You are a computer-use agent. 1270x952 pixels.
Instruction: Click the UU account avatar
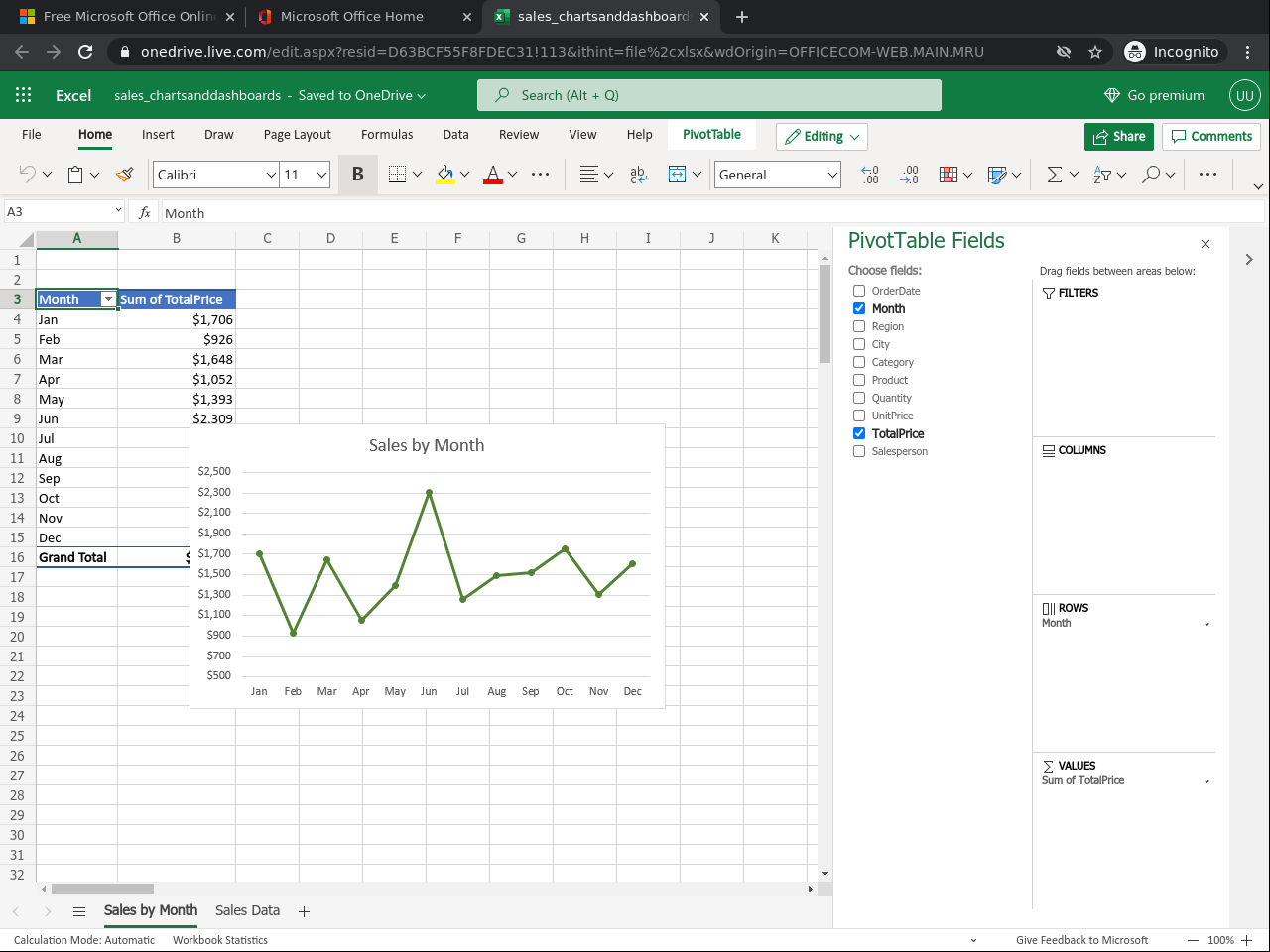point(1245,95)
